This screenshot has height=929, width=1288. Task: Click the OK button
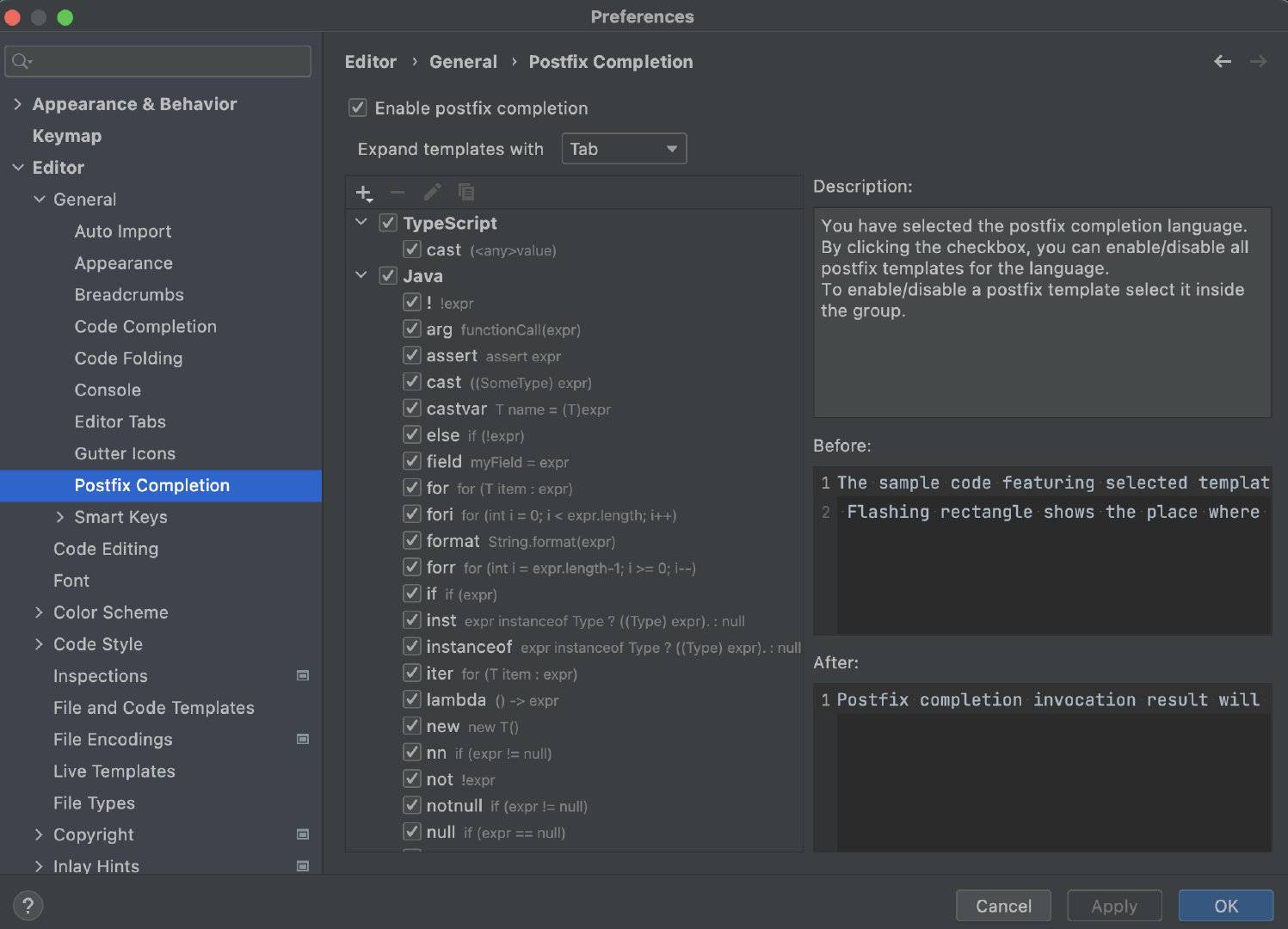pos(1226,906)
